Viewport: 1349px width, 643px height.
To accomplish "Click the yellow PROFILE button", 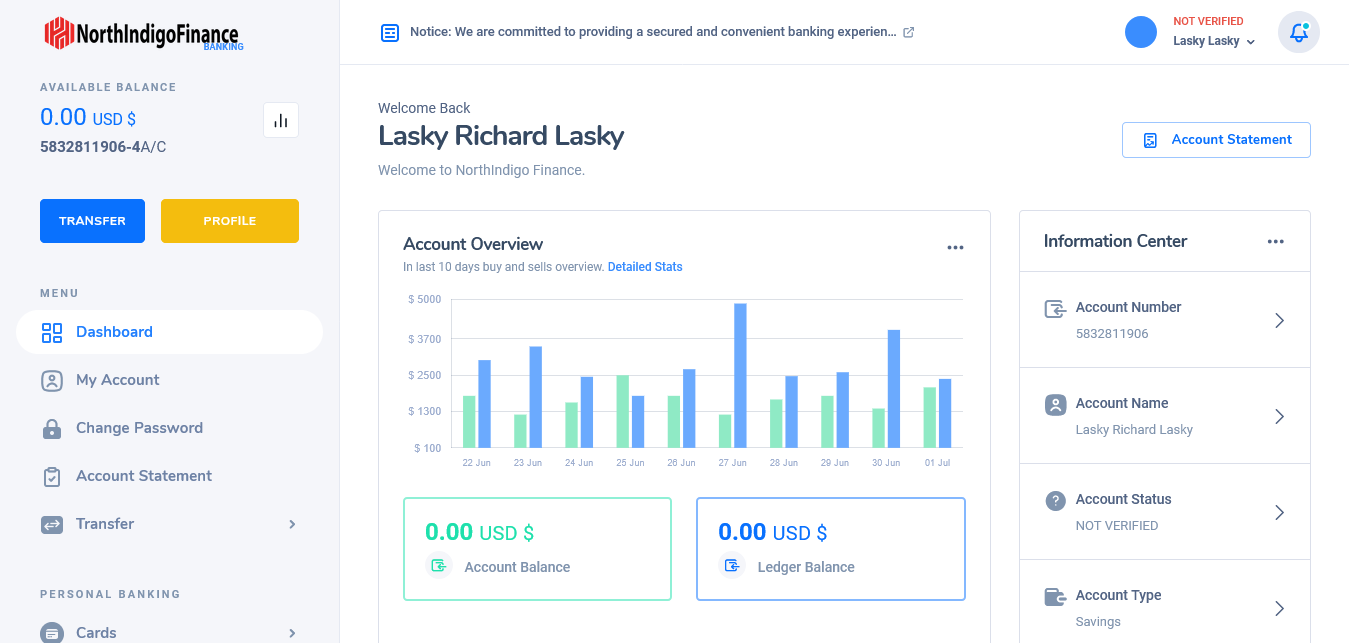I will tap(230, 221).
